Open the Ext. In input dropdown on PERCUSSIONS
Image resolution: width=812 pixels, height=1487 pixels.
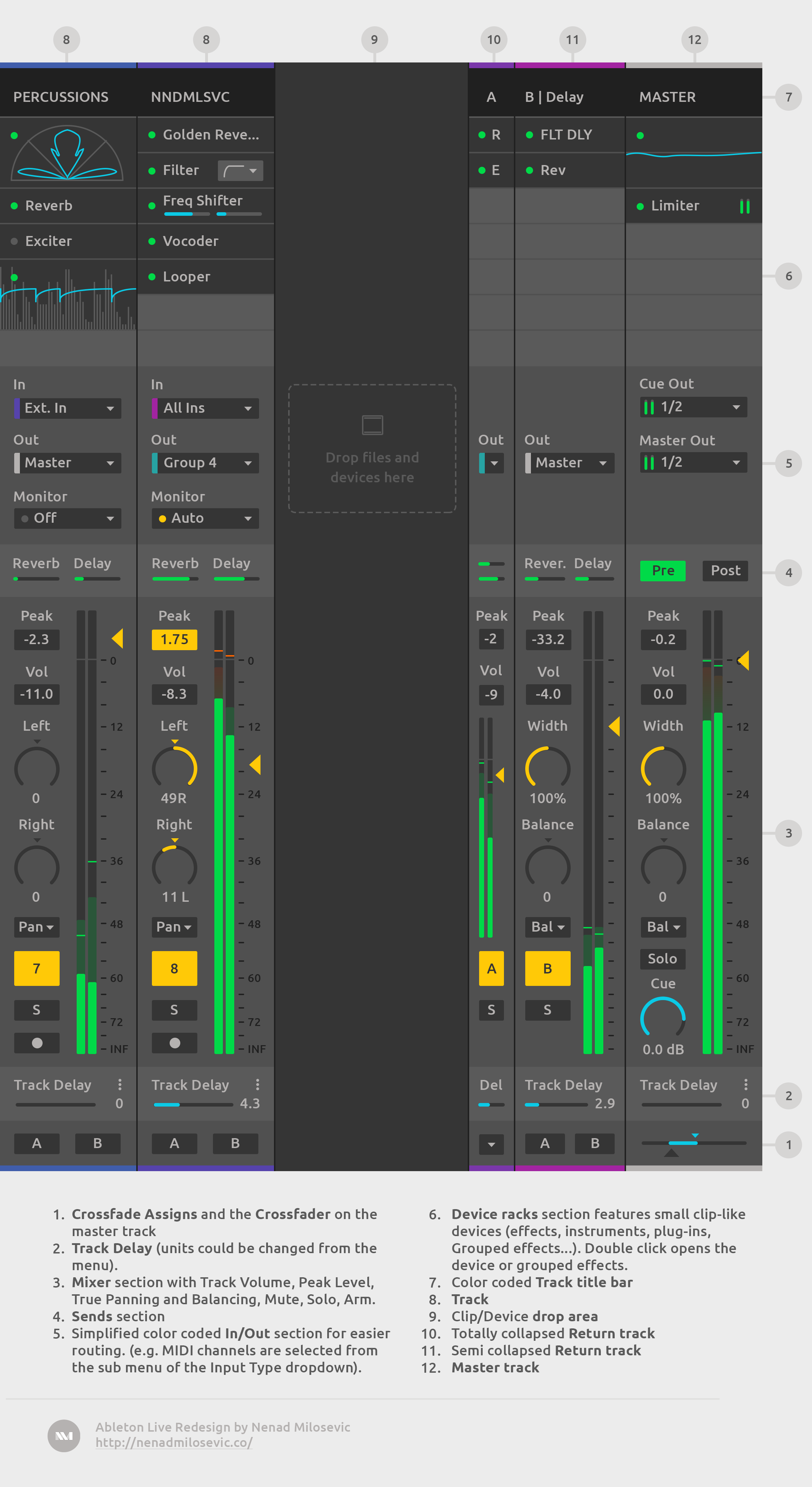(67, 407)
